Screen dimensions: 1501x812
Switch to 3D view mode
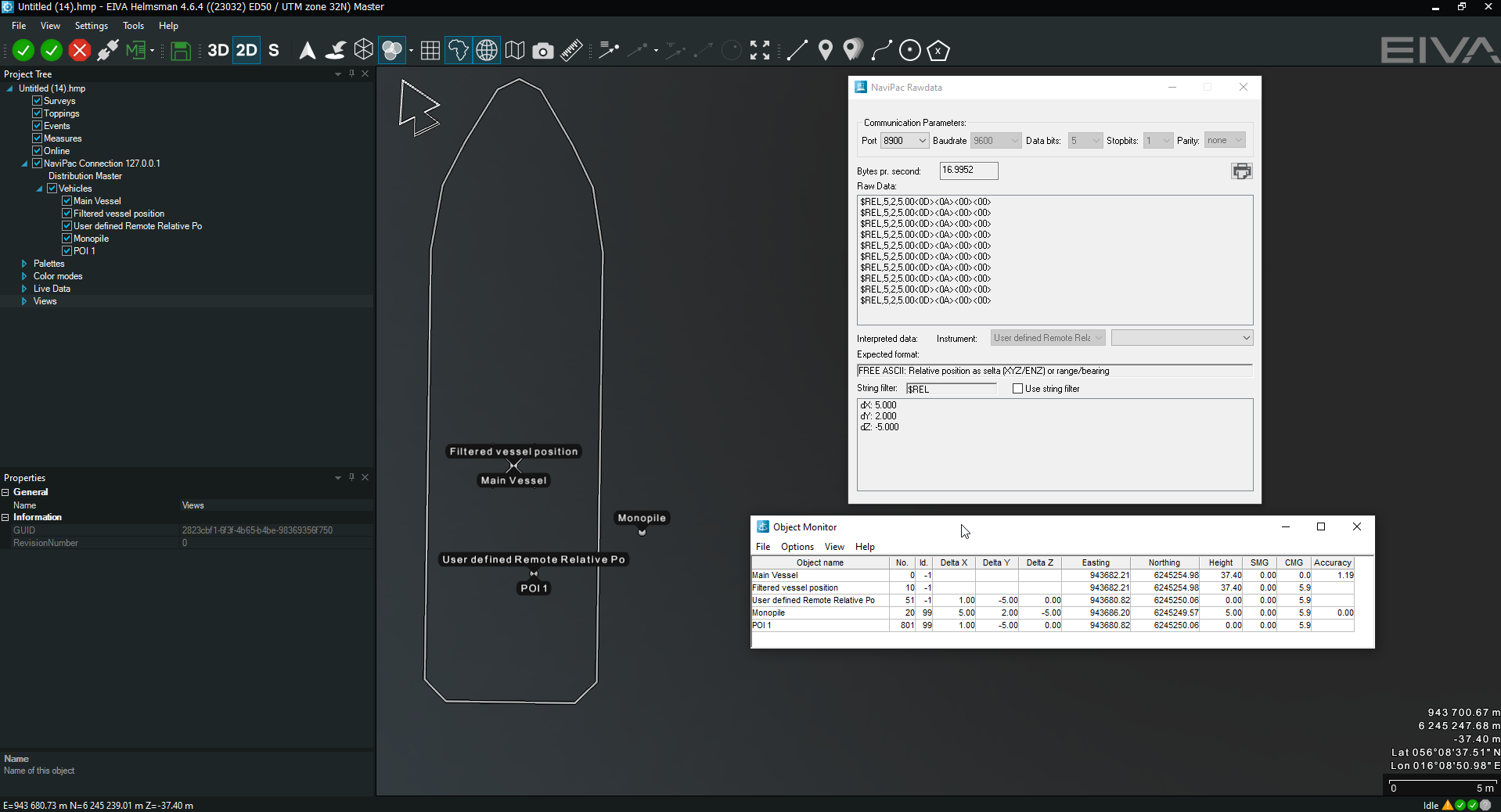[218, 51]
